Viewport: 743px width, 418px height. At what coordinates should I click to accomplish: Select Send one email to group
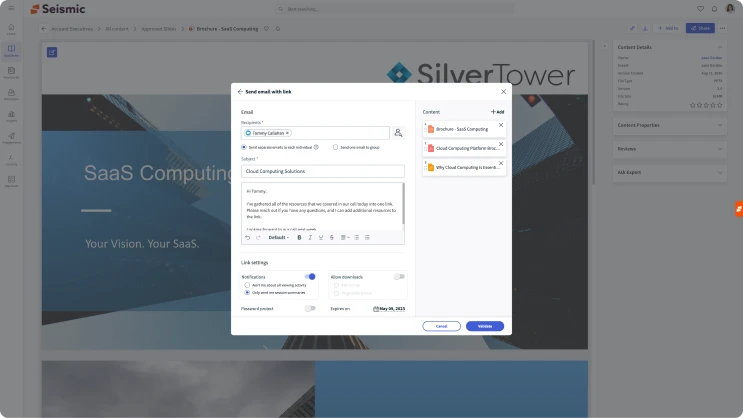335,147
